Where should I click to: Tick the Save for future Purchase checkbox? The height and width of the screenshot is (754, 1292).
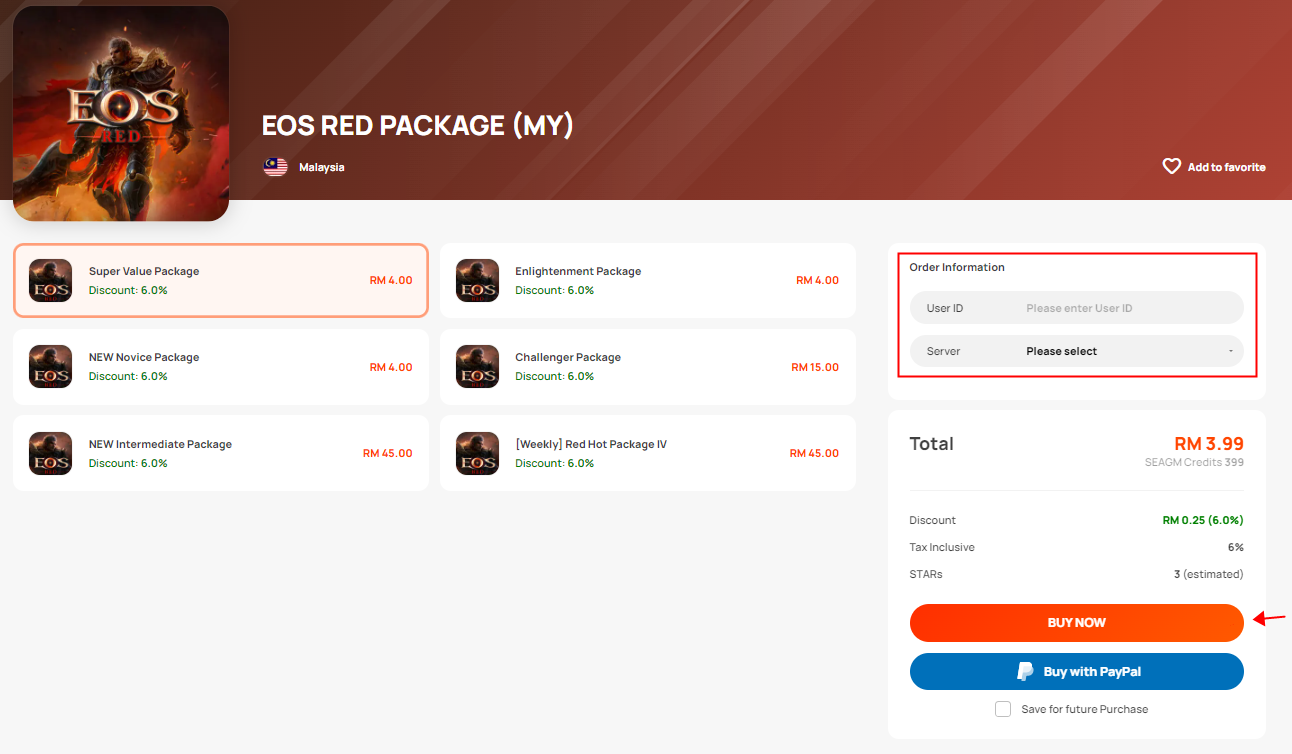pos(1003,709)
